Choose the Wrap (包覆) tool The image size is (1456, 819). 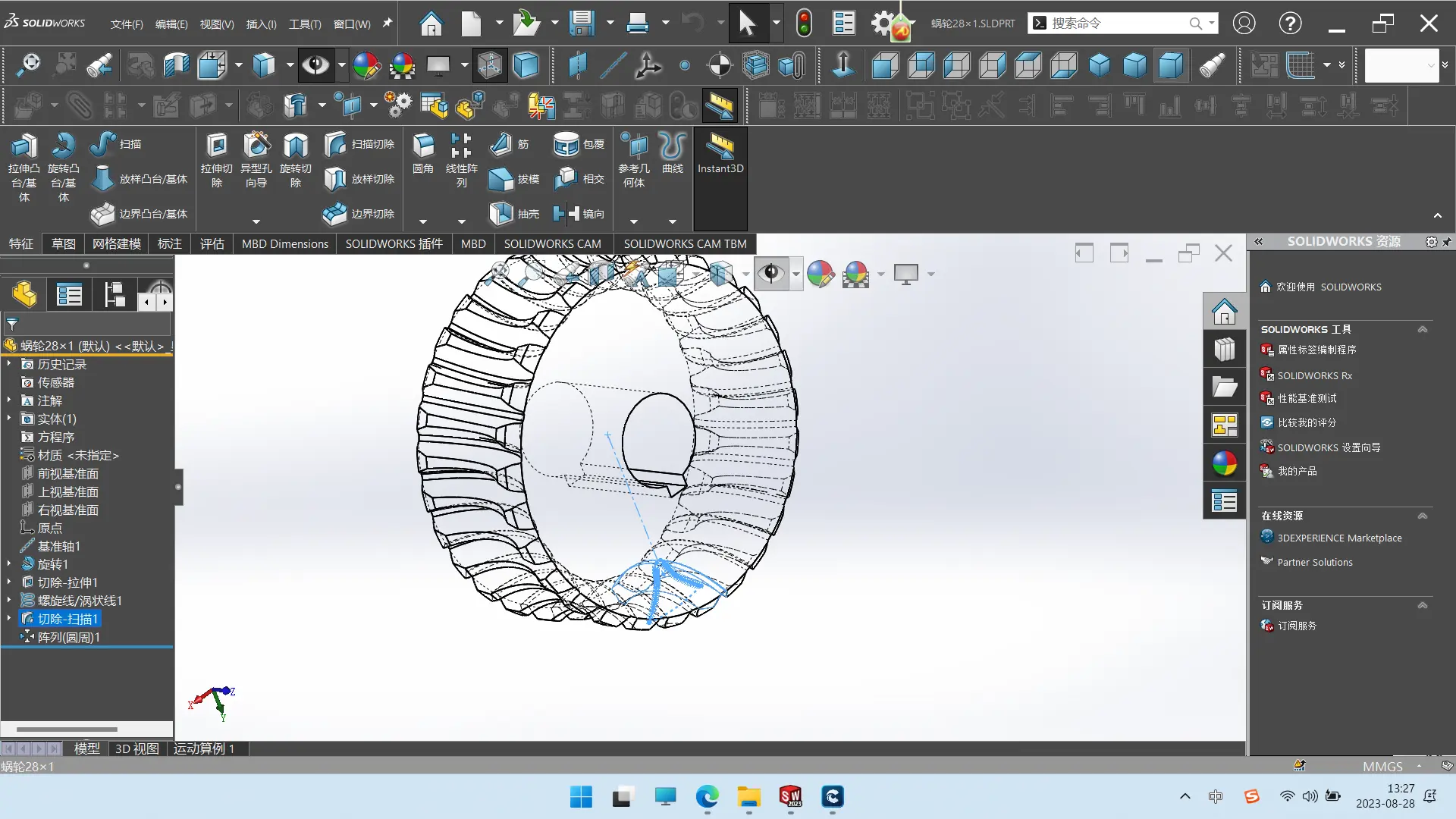[x=579, y=143]
